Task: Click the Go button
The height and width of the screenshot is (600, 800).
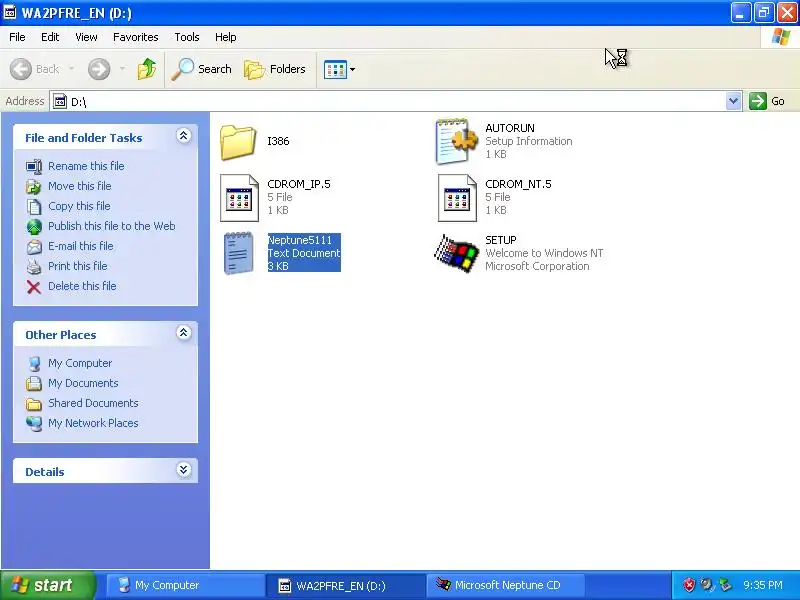Action: click(x=767, y=101)
